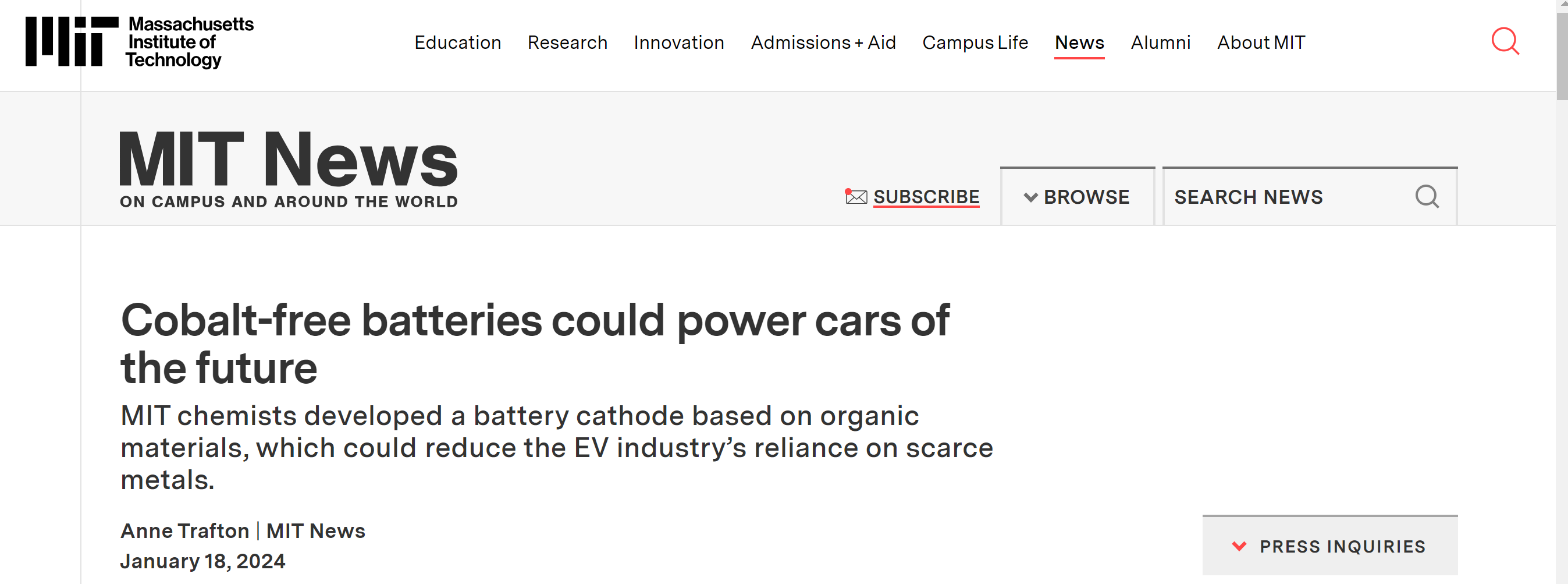Click the Subscribe link
1568x584 pixels.
[926, 197]
